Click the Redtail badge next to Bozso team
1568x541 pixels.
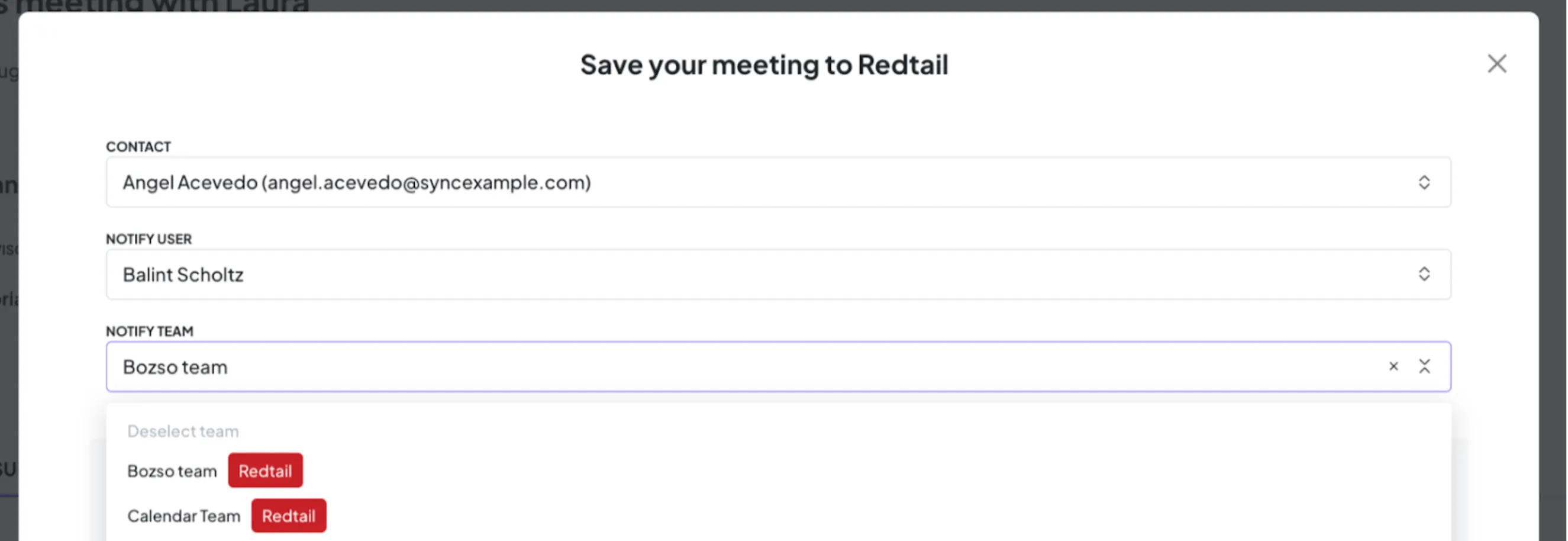pyautogui.click(x=266, y=470)
